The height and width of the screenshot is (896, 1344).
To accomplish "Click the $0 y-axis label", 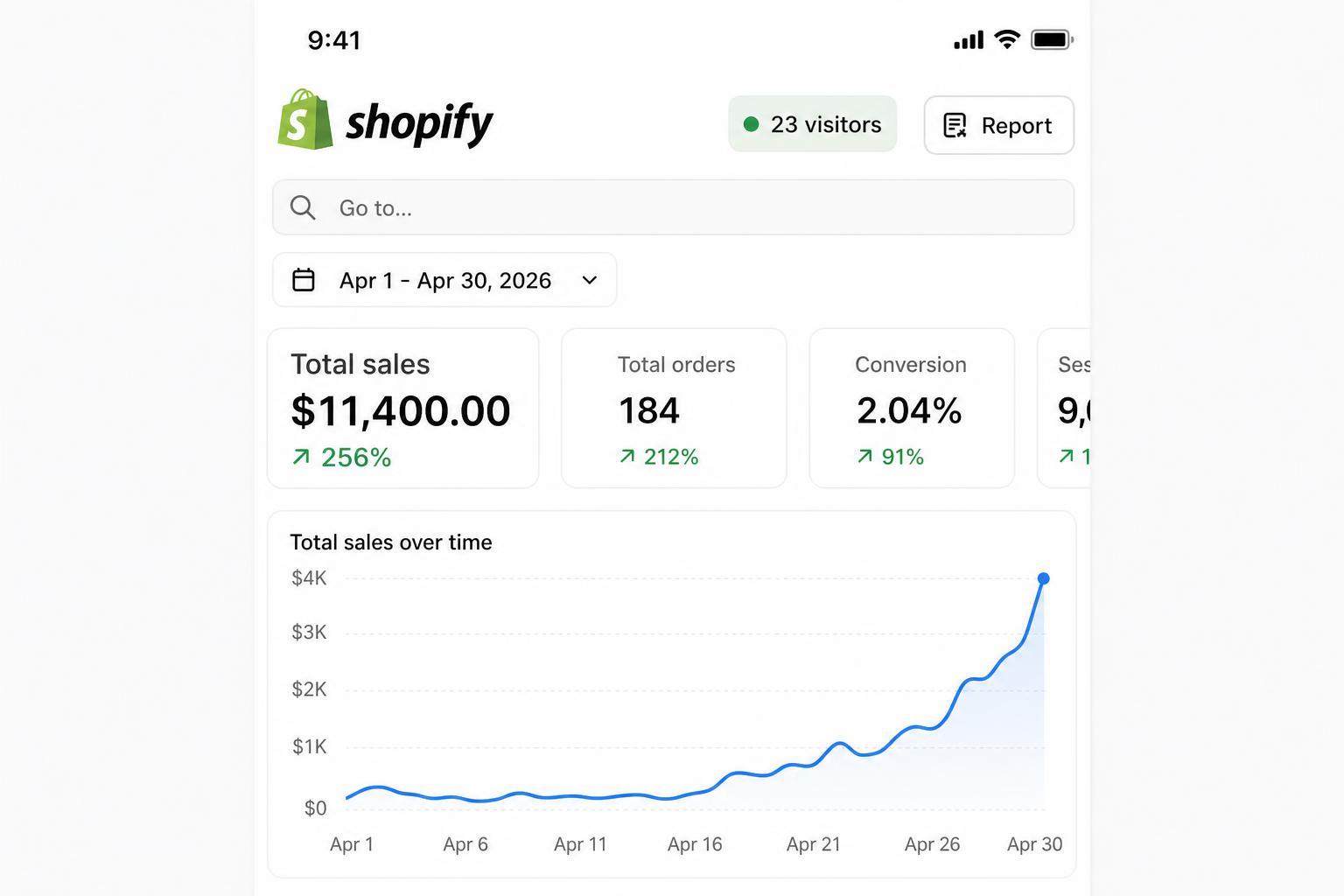I will (x=315, y=808).
